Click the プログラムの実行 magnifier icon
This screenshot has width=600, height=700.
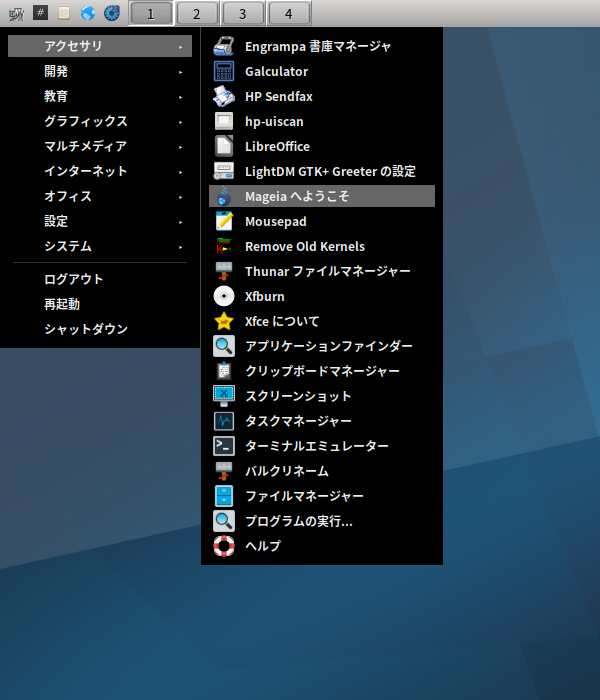tap(224, 521)
